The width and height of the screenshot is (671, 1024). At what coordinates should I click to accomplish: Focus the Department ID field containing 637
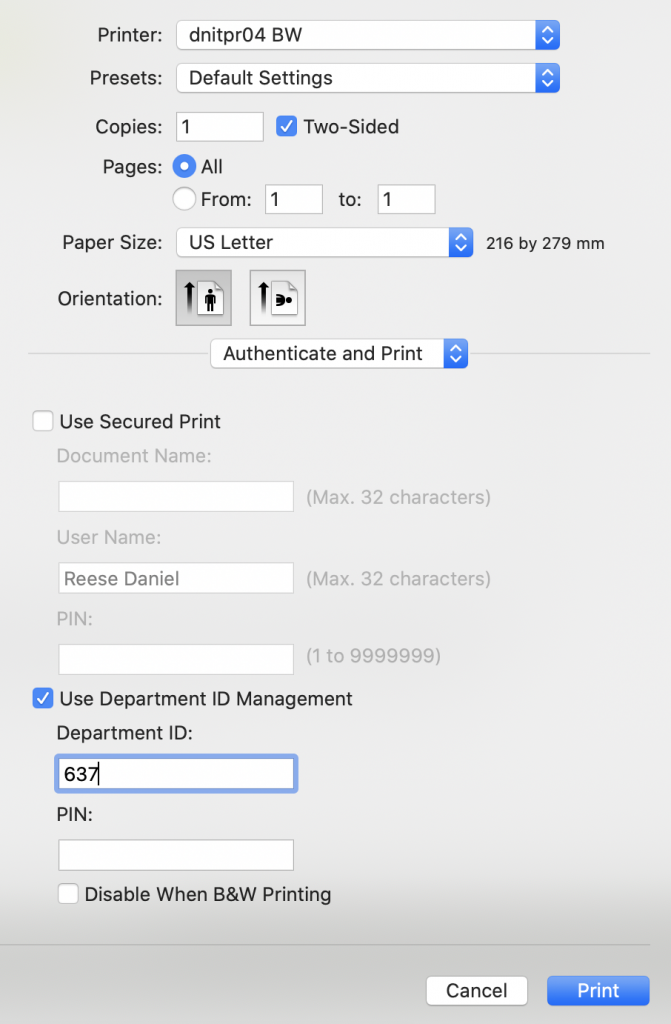click(x=176, y=774)
